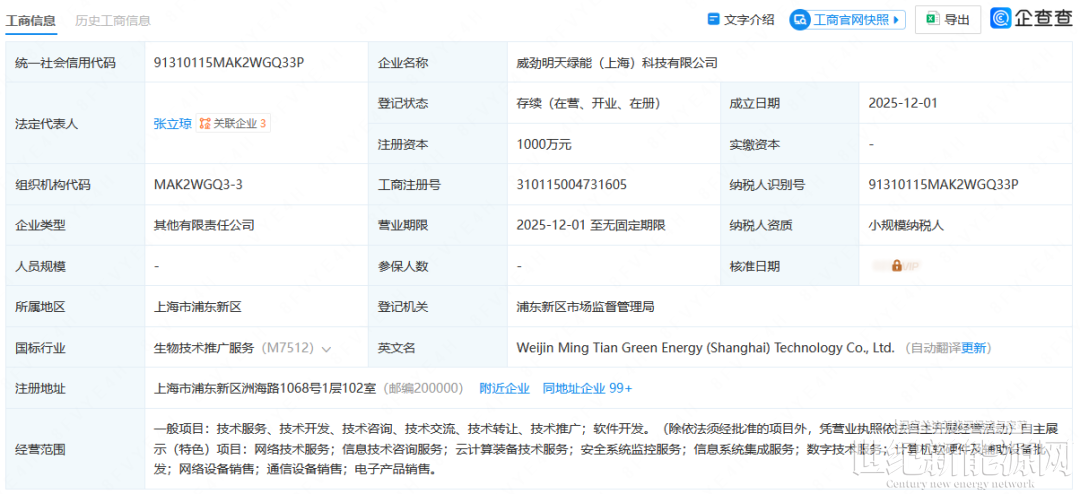Click the 工商注册号 value 310115004731605
This screenshot has height=494, width=1080.
click(x=572, y=184)
